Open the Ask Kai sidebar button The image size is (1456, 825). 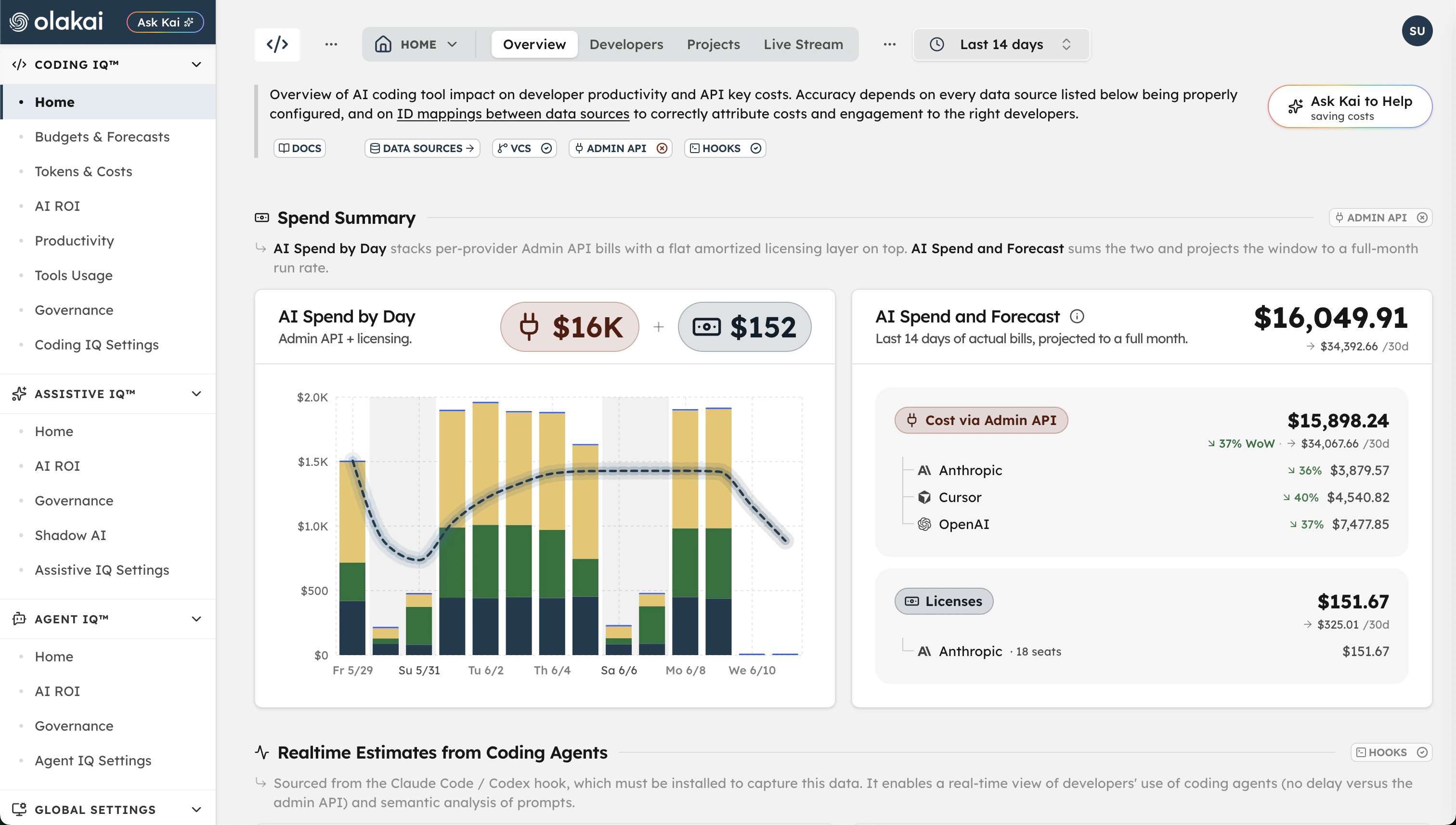coord(165,22)
